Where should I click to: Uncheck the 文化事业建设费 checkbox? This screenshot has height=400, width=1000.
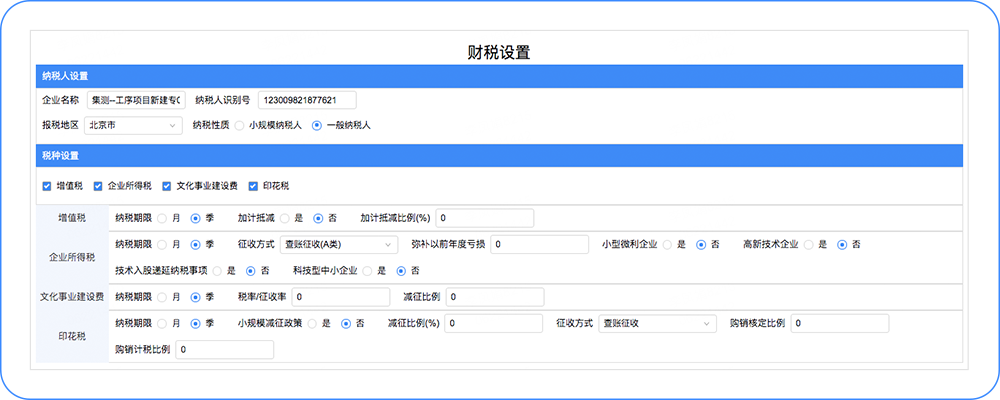tap(166, 186)
